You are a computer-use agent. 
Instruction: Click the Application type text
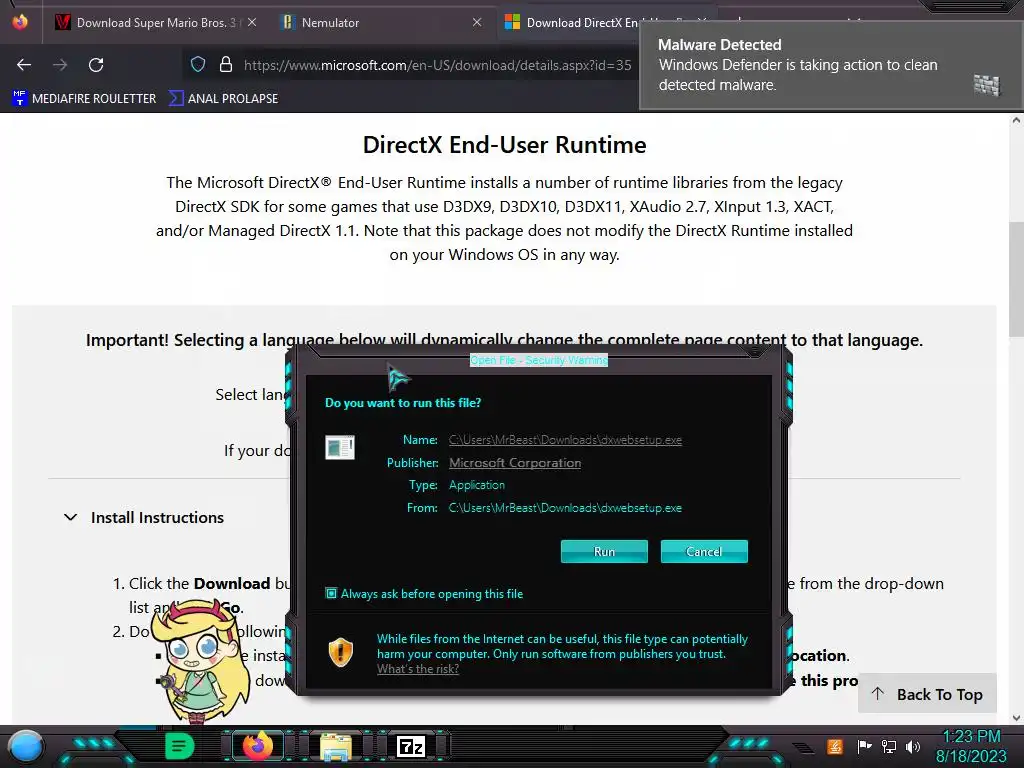477,485
